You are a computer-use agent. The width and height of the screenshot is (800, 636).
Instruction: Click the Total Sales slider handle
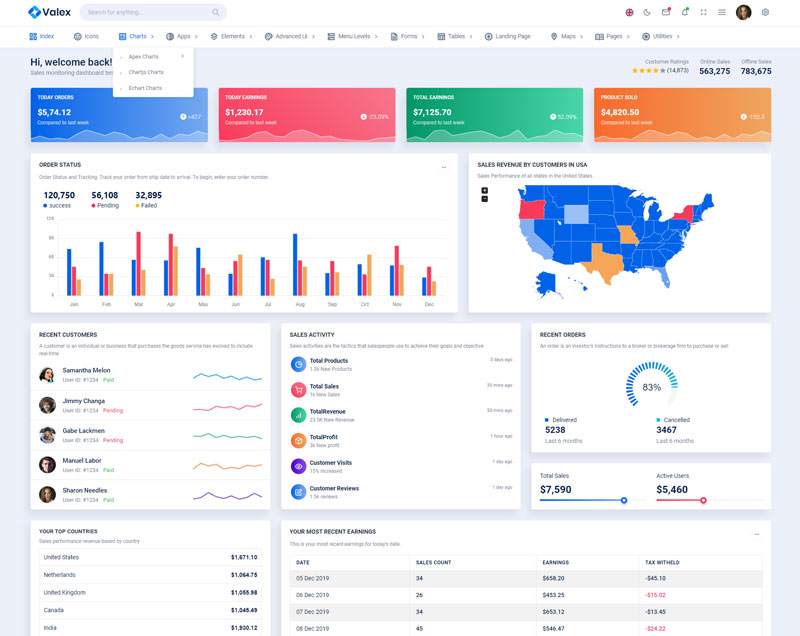tap(624, 500)
